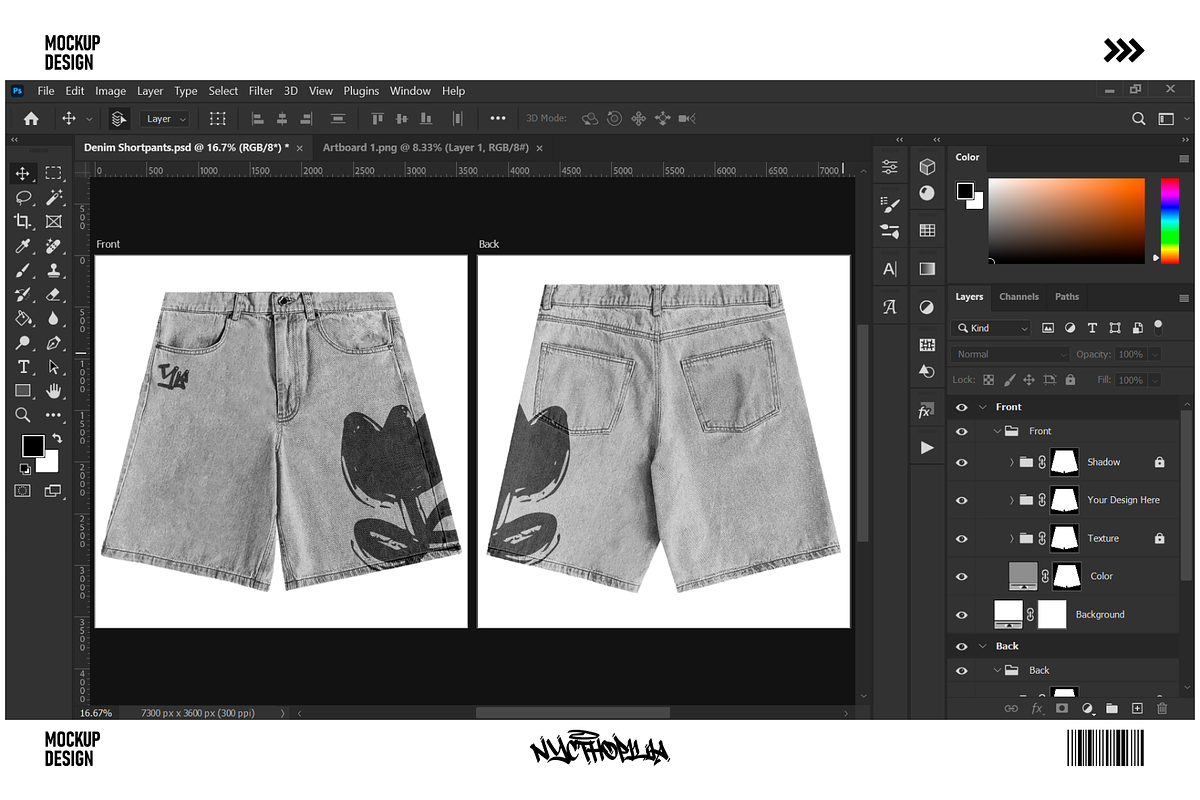Hide the Shadow group layer
This screenshot has height=800, width=1200.
pos(962,462)
